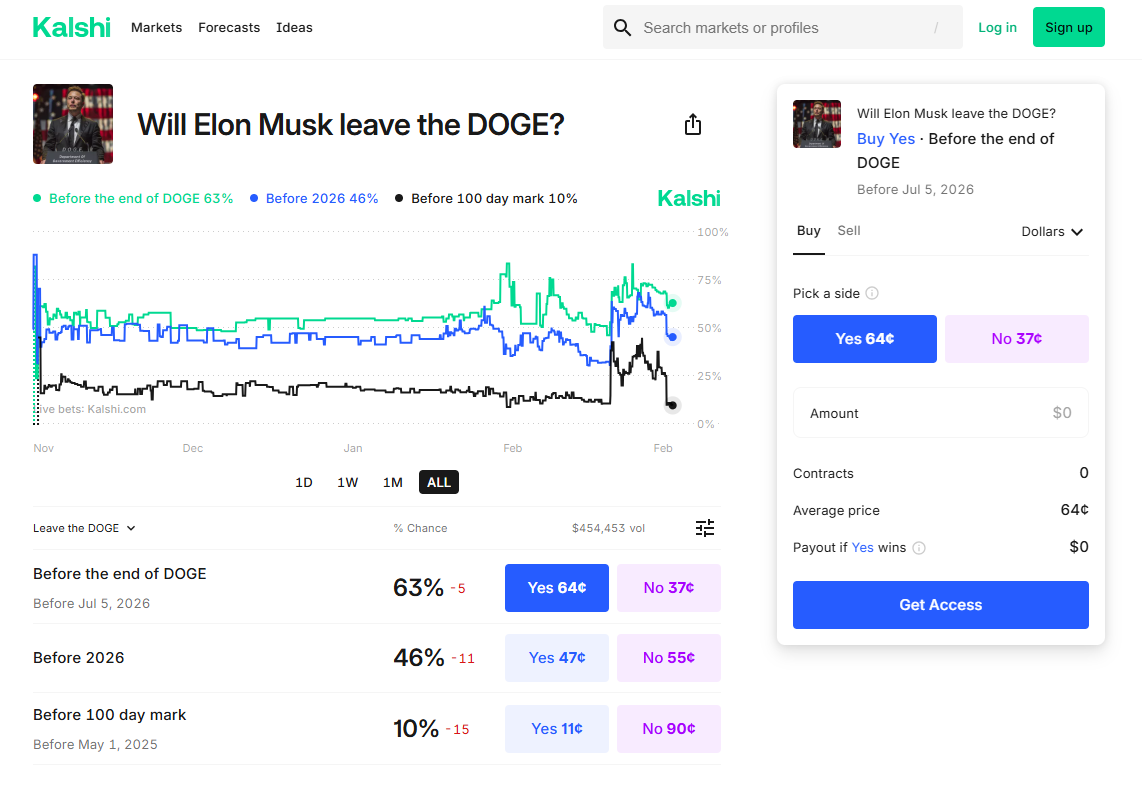This screenshot has height=801, width=1142.
Task: Toggle the Before 100 day mark legend
Action: (x=486, y=198)
